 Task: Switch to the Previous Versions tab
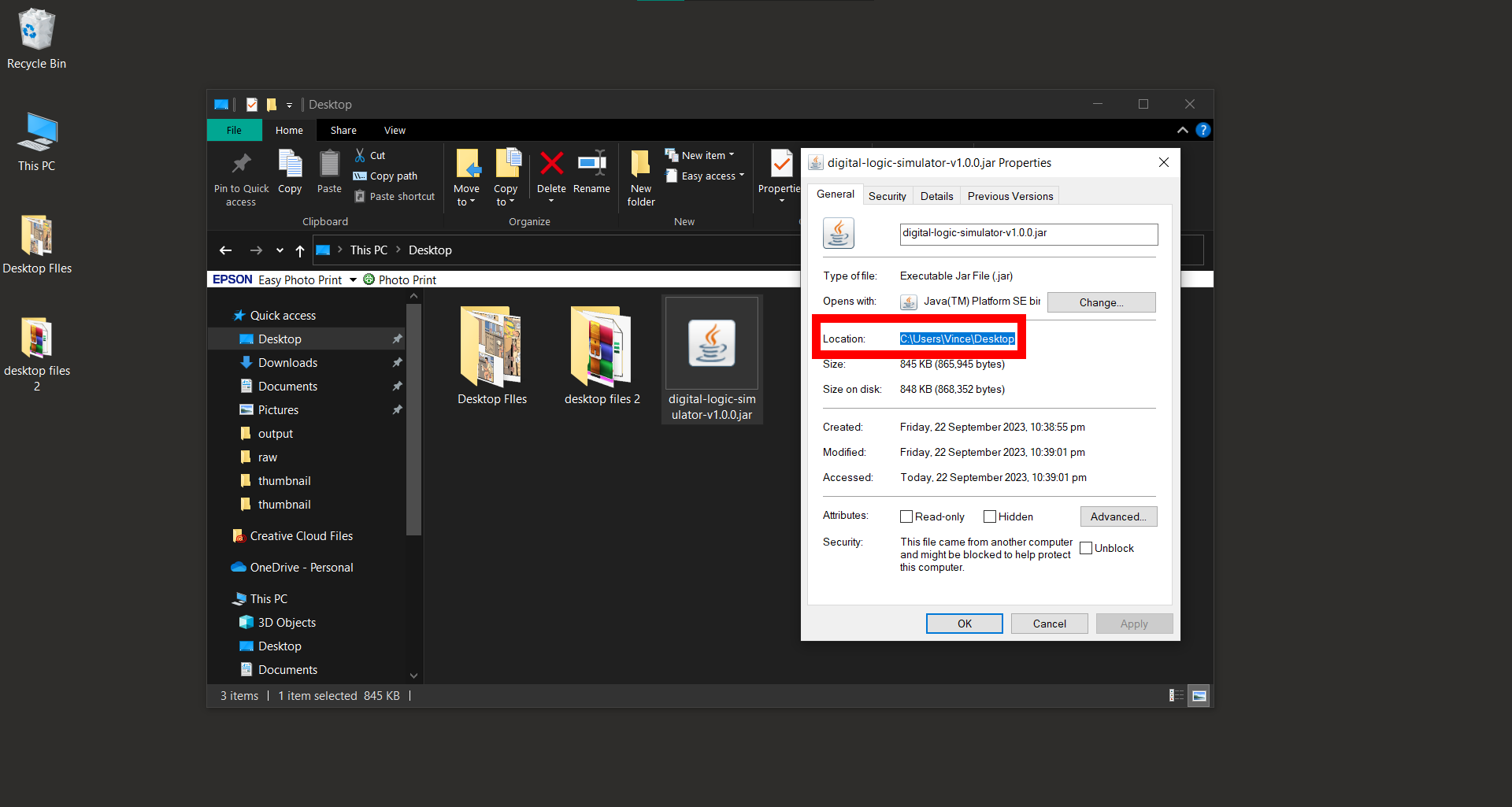1010,195
